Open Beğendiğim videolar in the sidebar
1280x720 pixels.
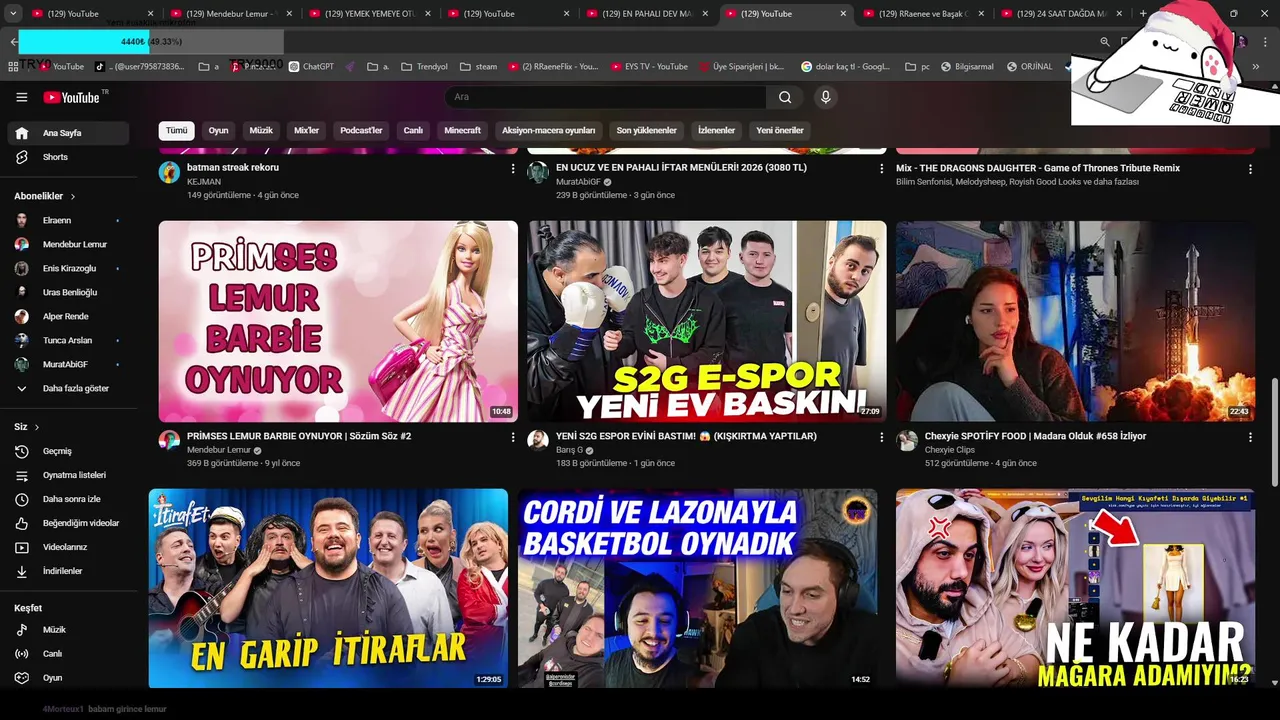coord(68,523)
